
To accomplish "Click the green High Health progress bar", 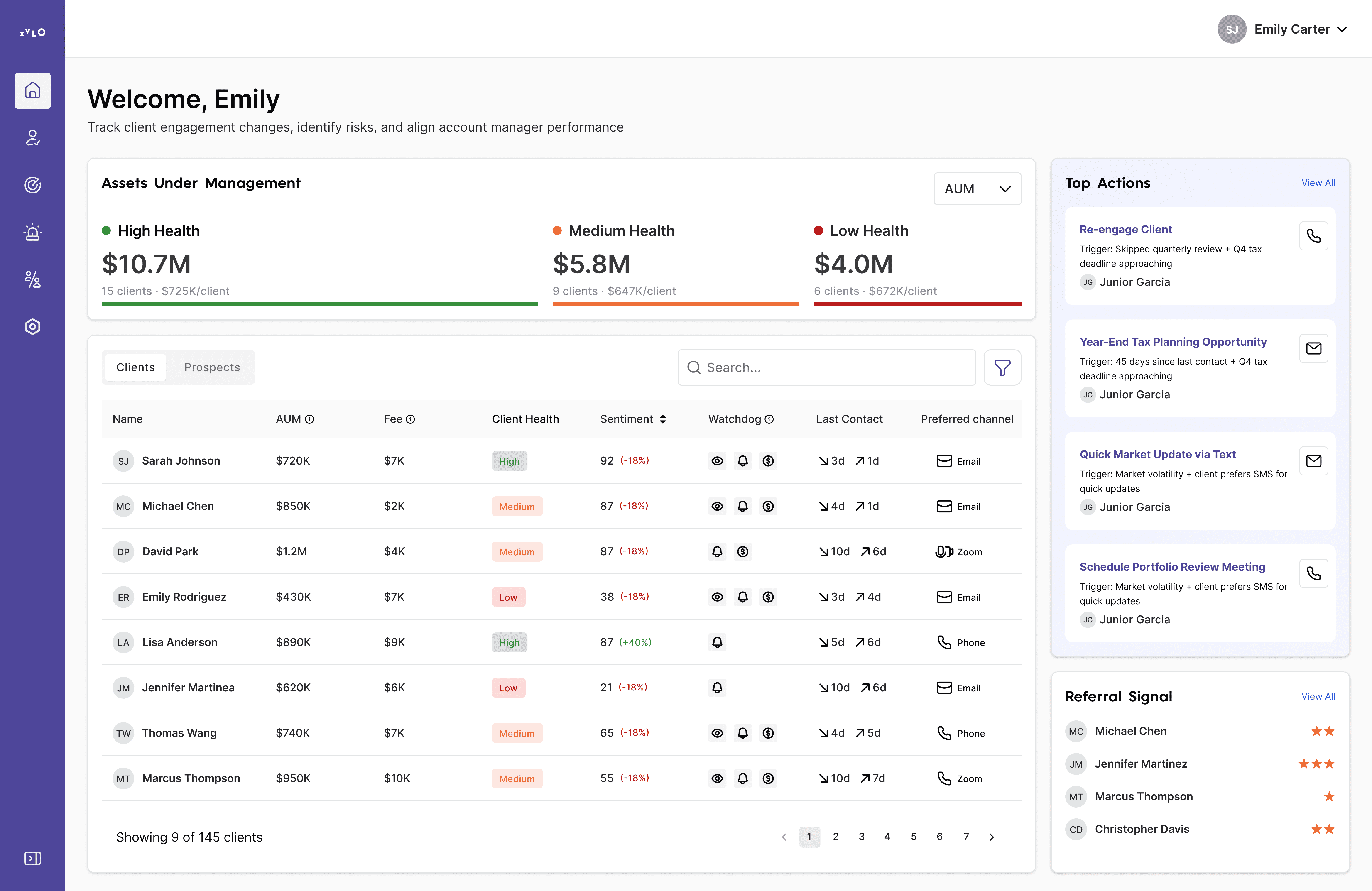I will (x=319, y=304).
